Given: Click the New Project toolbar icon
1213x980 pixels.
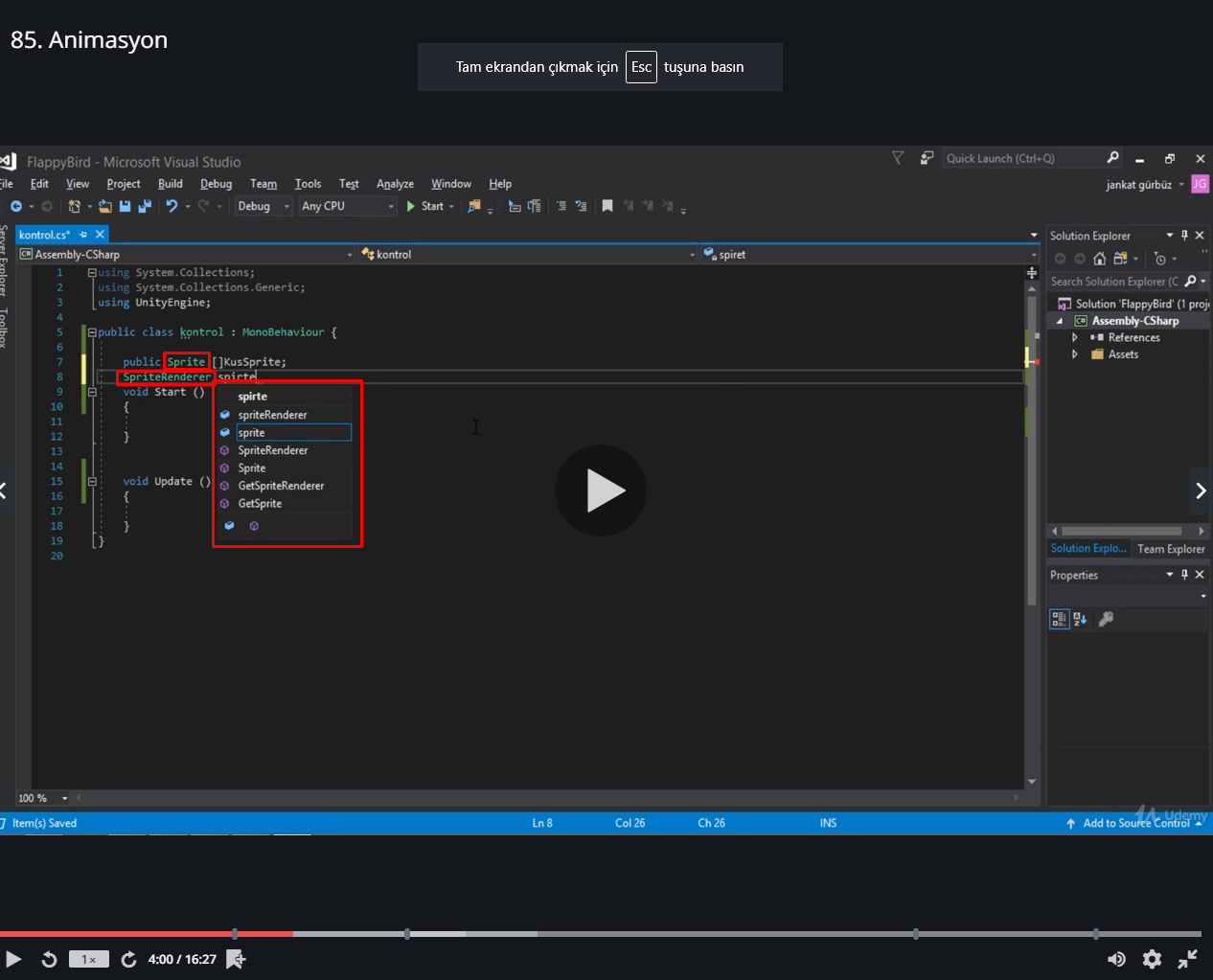Looking at the screenshot, I should (x=75, y=206).
